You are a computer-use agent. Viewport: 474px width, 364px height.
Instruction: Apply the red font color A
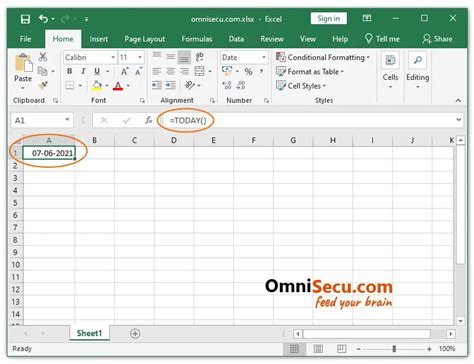pyautogui.click(x=118, y=86)
